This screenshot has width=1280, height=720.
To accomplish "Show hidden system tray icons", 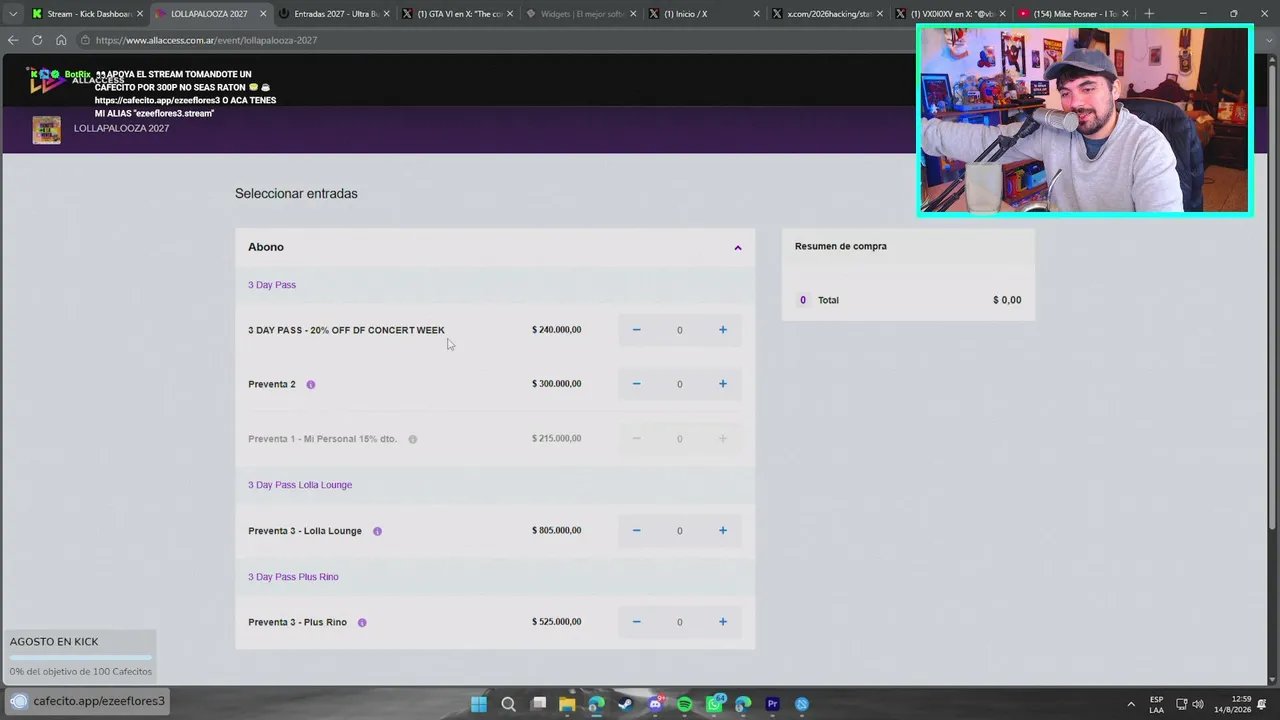I will tap(1131, 704).
